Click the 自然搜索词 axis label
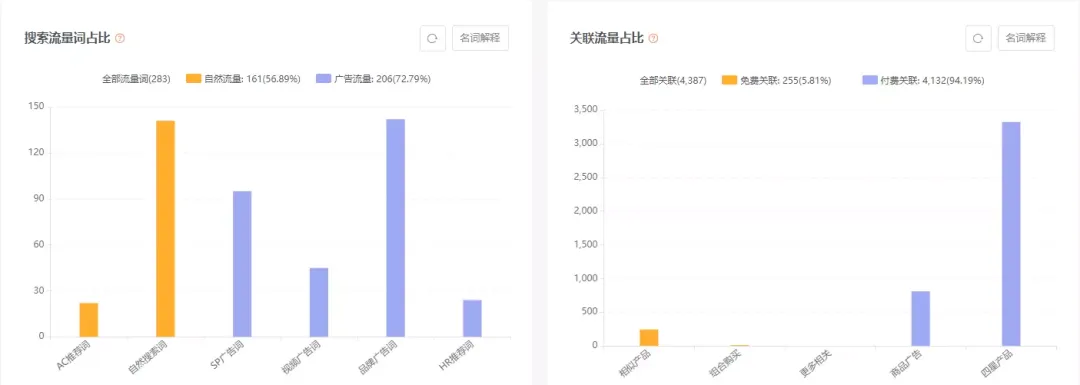Screen dimensions: 1080x385 coord(147,358)
